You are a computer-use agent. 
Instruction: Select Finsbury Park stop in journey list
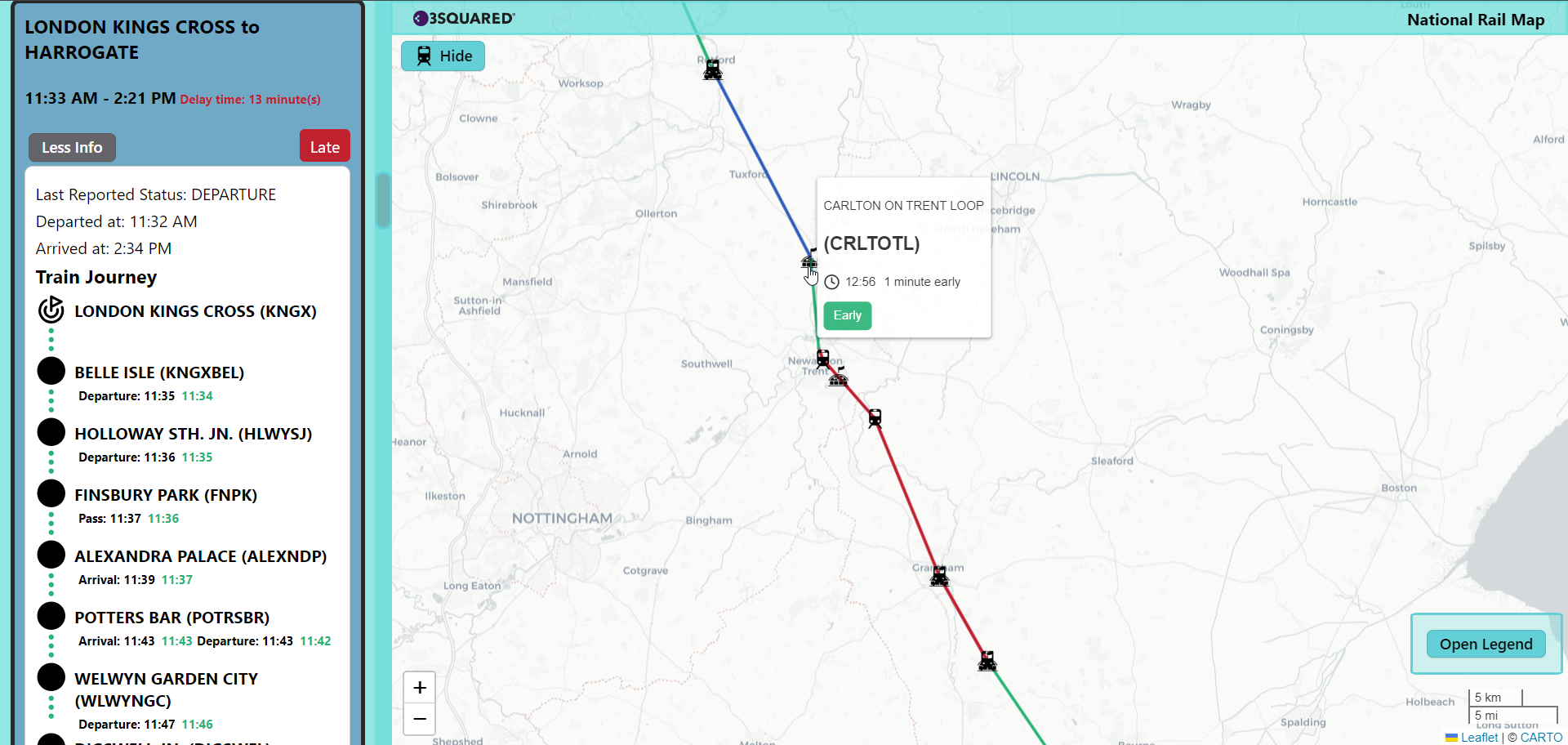pos(166,495)
